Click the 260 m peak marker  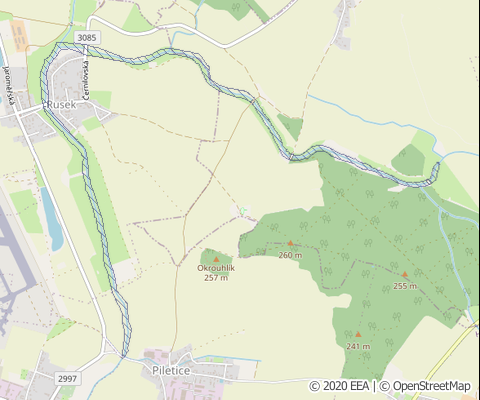tap(290, 243)
